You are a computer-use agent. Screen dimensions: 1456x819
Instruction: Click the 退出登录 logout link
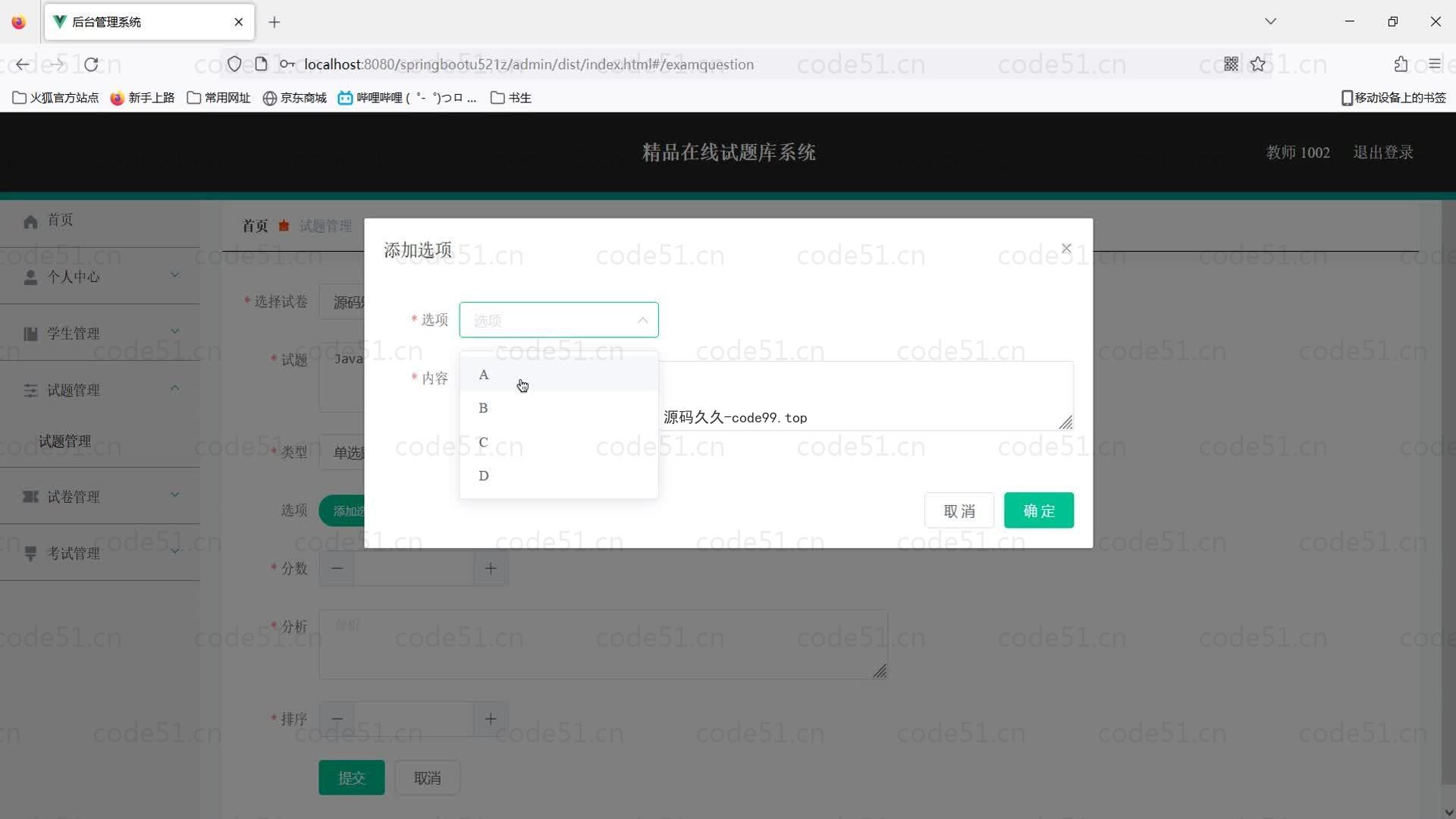click(x=1382, y=152)
